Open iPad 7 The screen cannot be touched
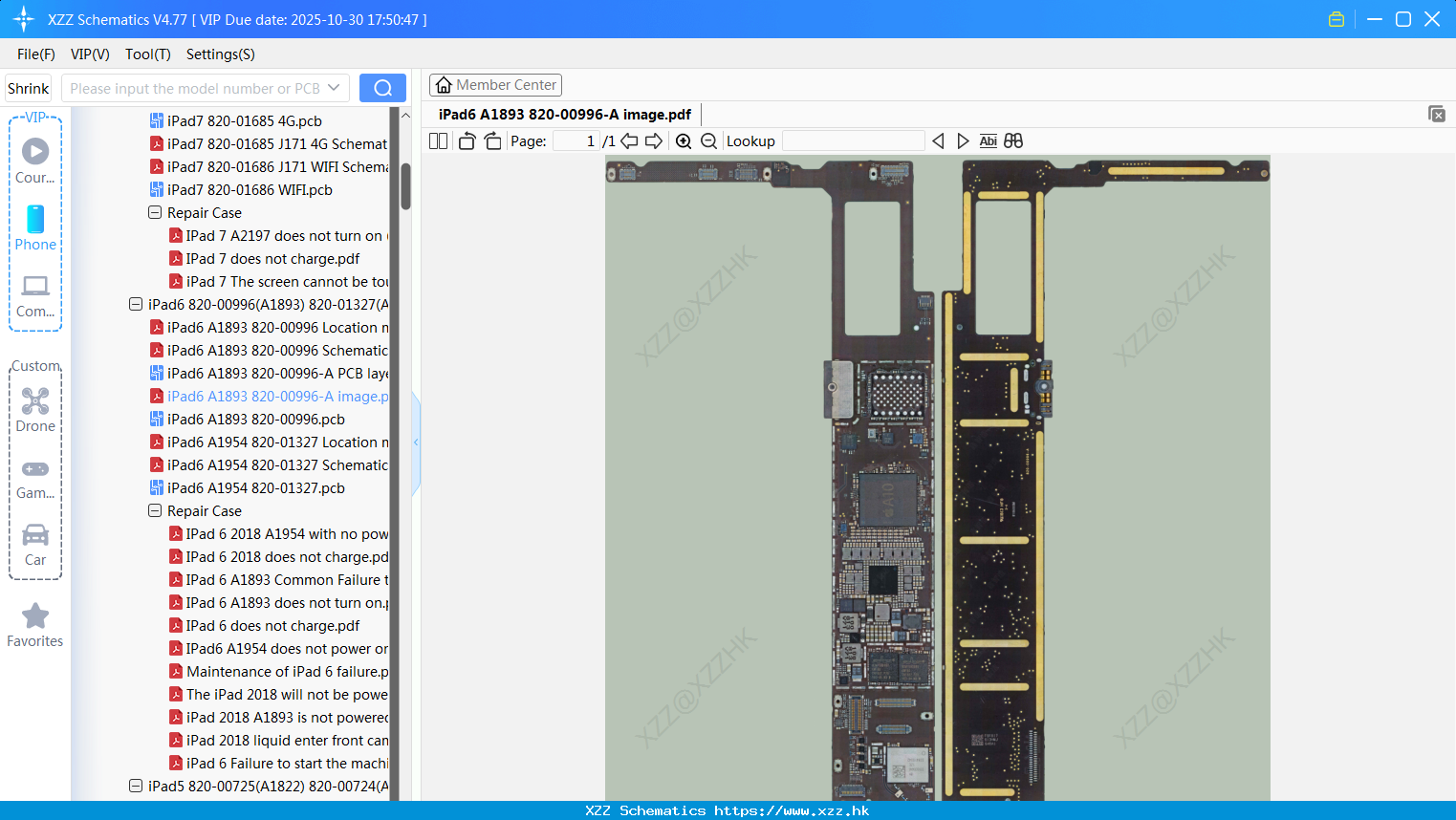Viewport: 1456px width, 820px height. pyautogui.click(x=278, y=281)
